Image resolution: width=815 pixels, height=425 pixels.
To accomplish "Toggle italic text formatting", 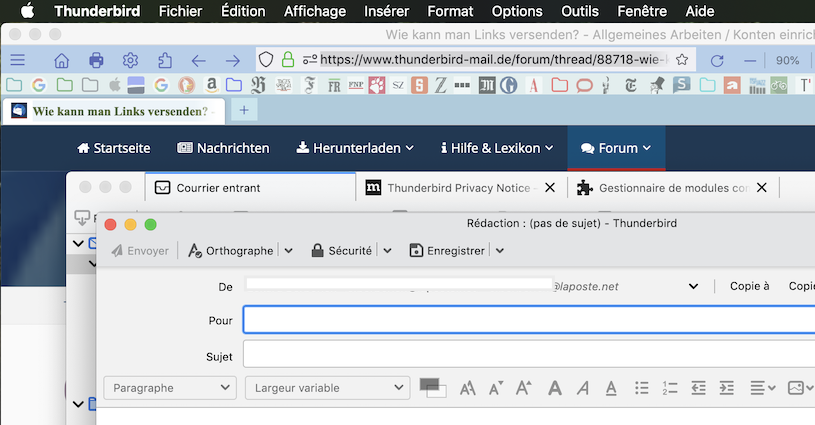I will [583, 388].
